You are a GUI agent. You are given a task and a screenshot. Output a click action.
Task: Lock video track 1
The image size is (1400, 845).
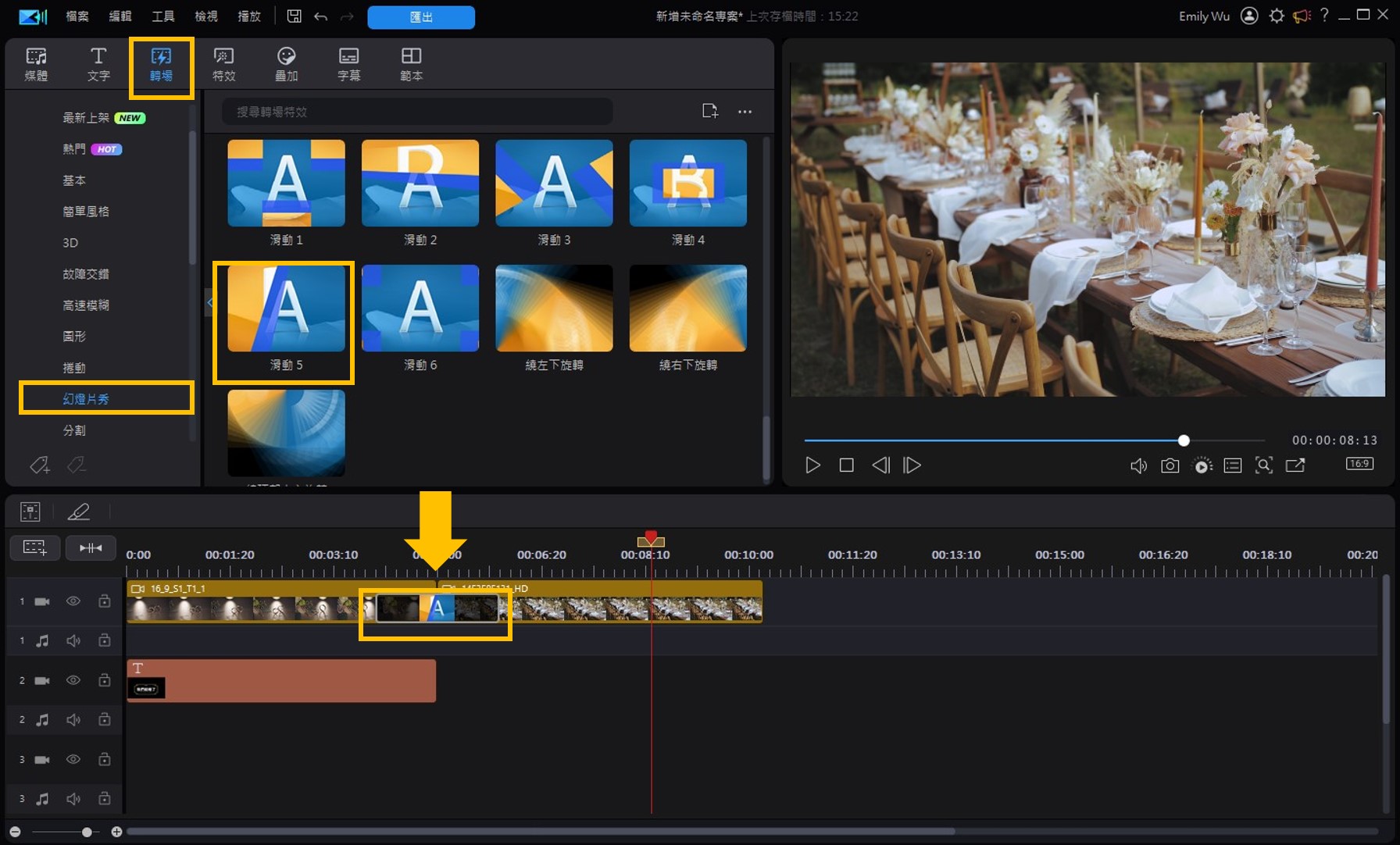tap(104, 601)
